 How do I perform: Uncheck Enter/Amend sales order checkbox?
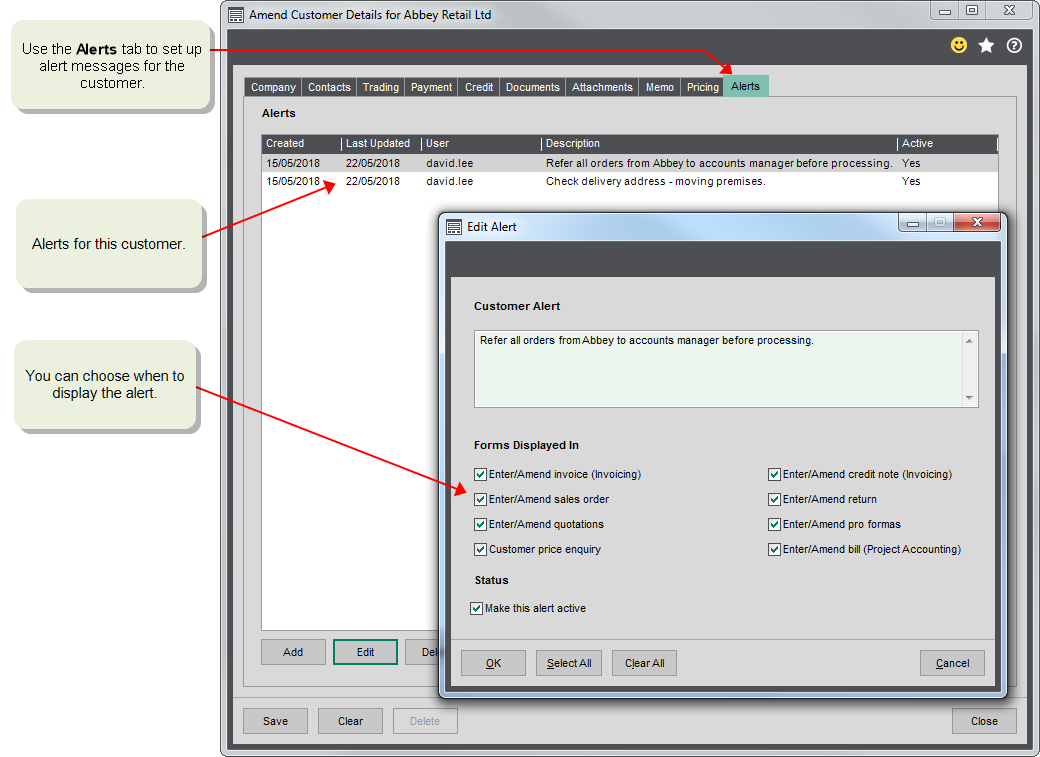[481, 499]
